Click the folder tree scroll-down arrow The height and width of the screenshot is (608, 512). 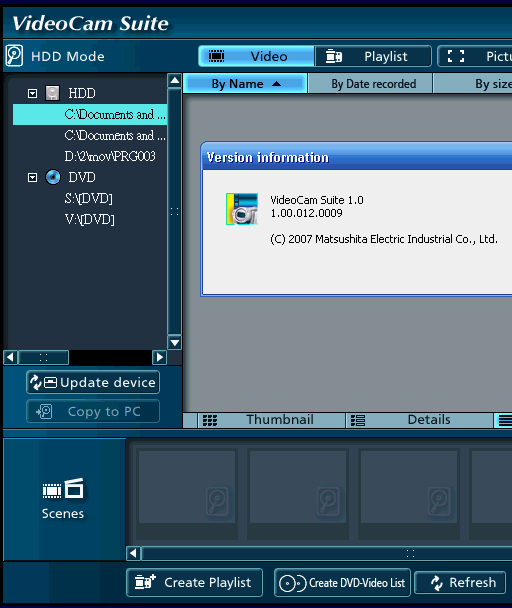point(175,342)
